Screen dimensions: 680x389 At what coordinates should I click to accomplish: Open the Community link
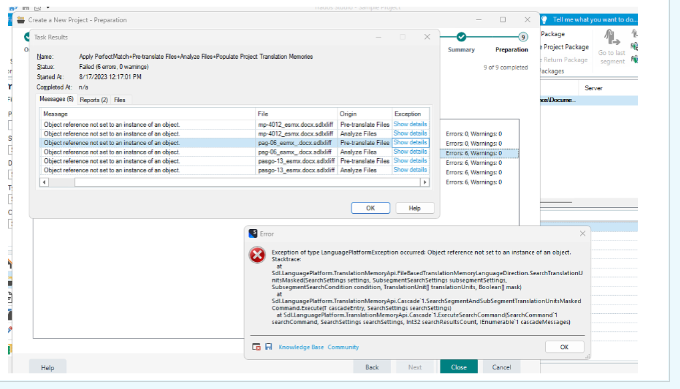pyautogui.click(x=343, y=347)
